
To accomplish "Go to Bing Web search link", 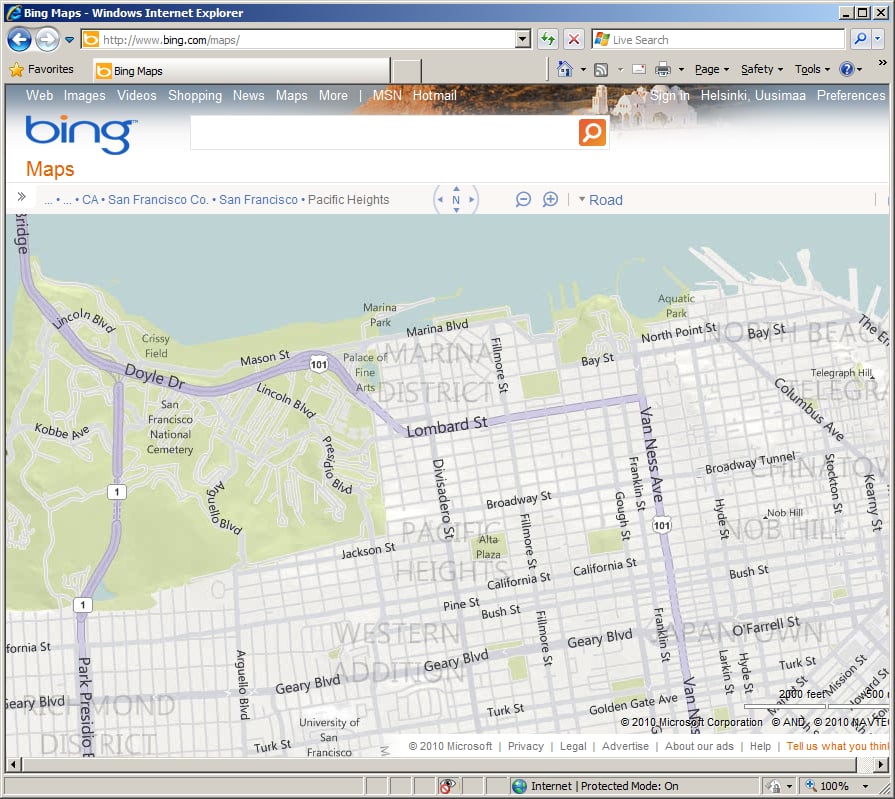I will [x=39, y=95].
